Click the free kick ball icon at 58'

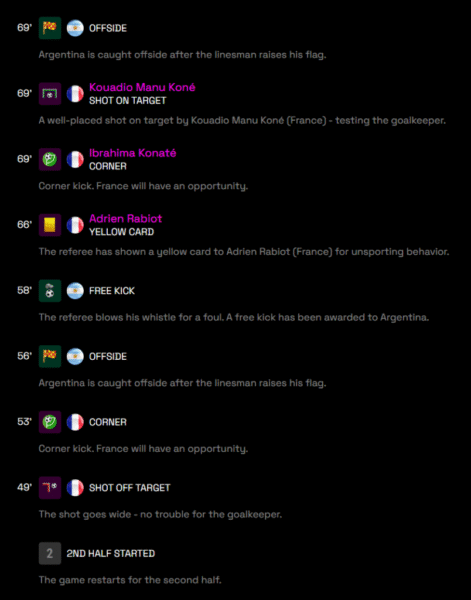tap(50, 291)
